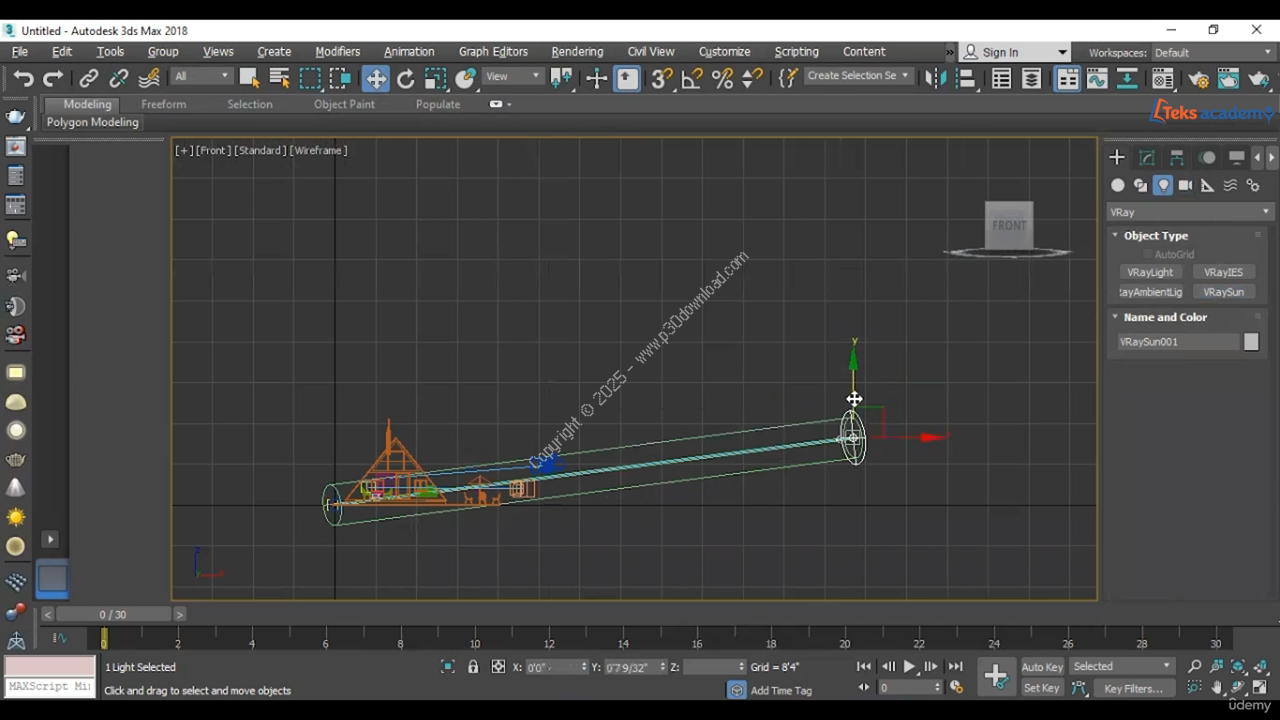Open the VRay light category dropdown
Image resolution: width=1280 pixels, height=720 pixels.
pyautogui.click(x=1189, y=212)
